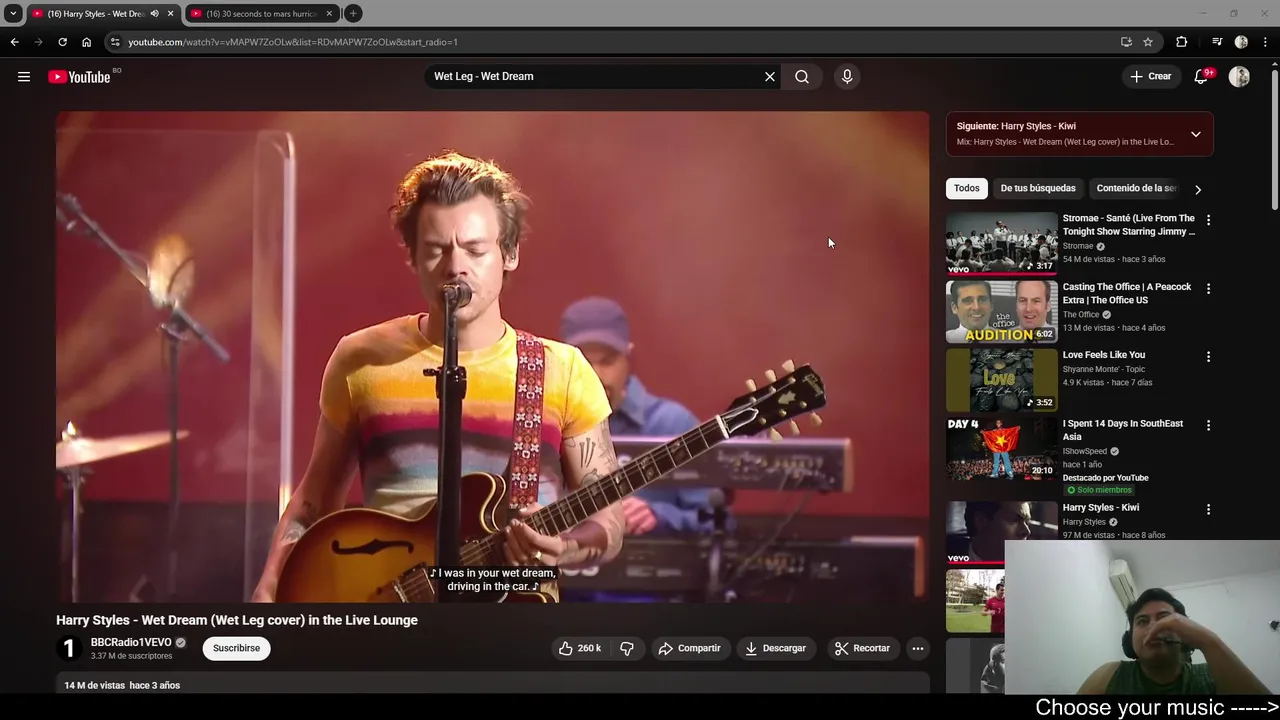Viewport: 1280px width, 720px height.
Task: Select the Todos filter chip
Action: (966, 188)
